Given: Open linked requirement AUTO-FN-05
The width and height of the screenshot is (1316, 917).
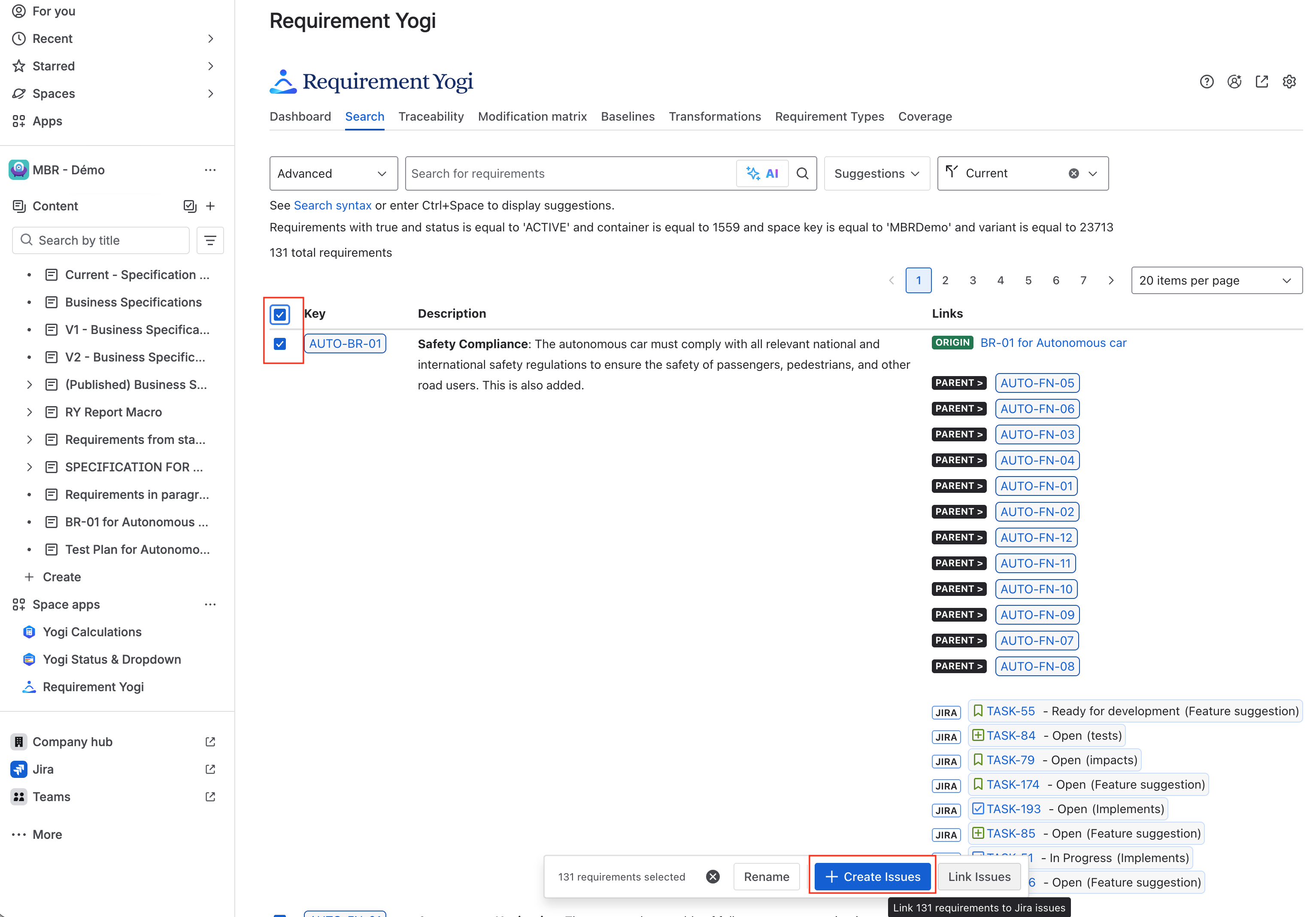Looking at the screenshot, I should [1037, 383].
